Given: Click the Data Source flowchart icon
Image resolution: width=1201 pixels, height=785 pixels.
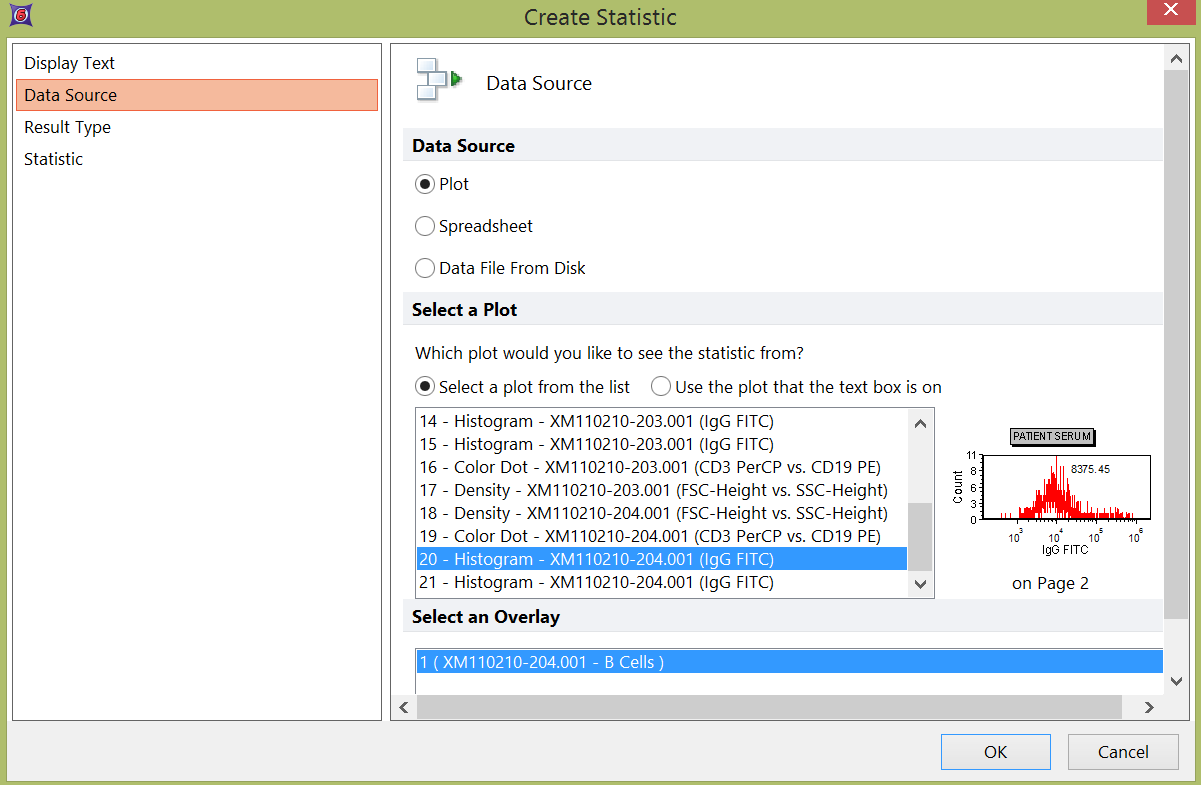Looking at the screenshot, I should 438,81.
